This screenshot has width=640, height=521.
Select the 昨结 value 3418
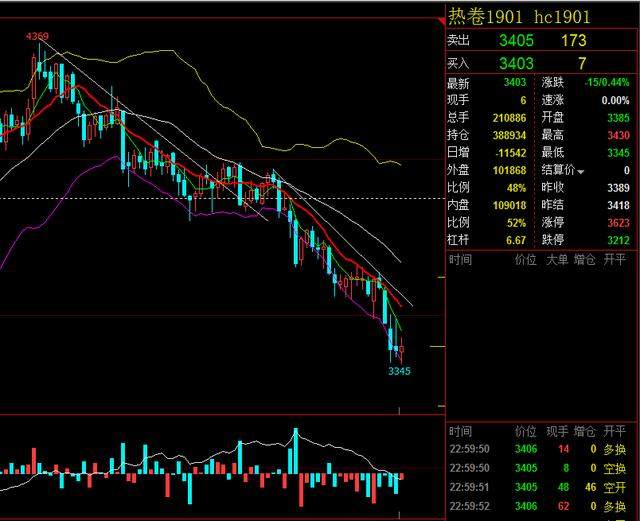618,205
